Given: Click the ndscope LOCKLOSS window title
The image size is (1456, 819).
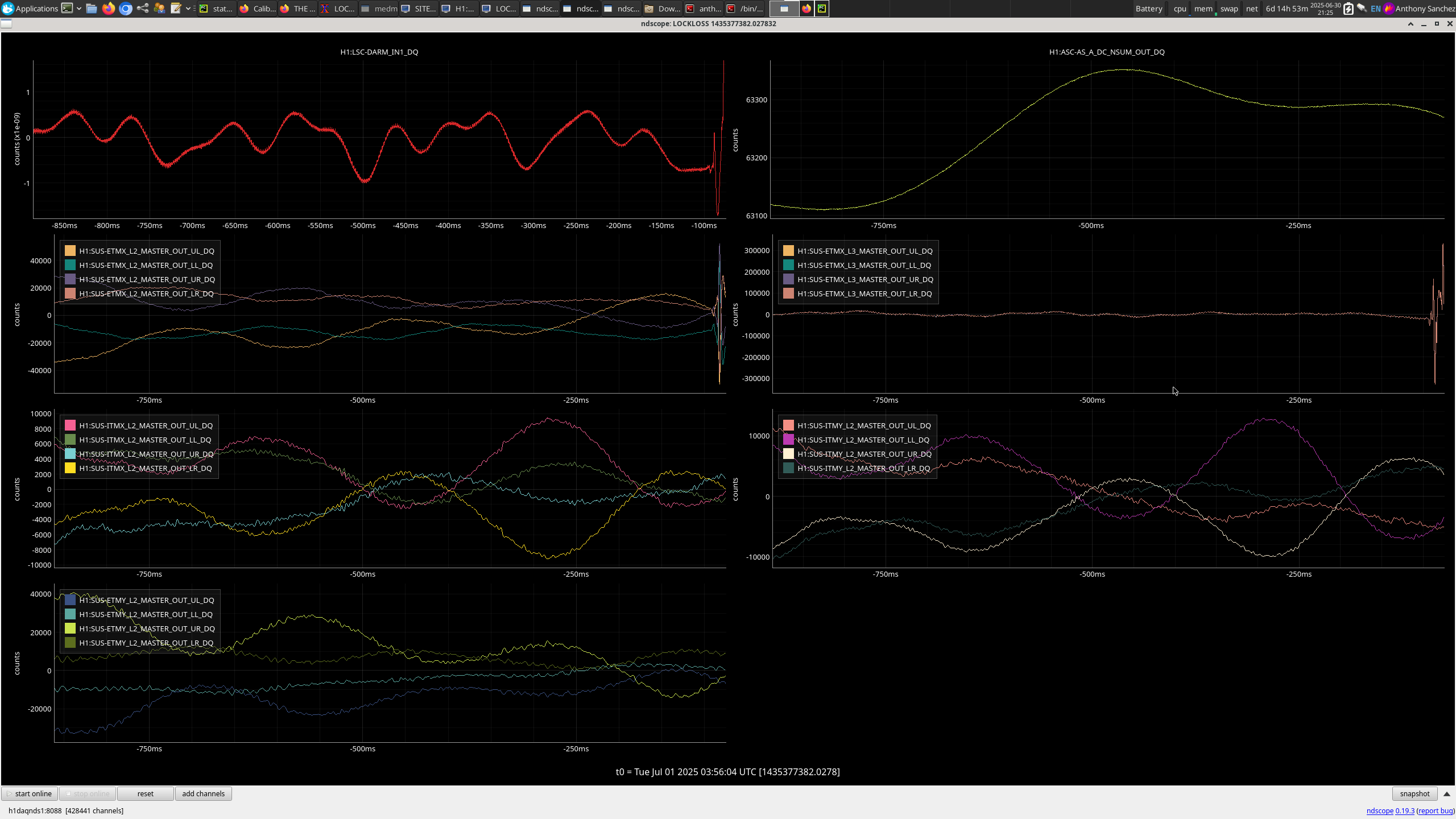Looking at the screenshot, I should coord(708,24).
